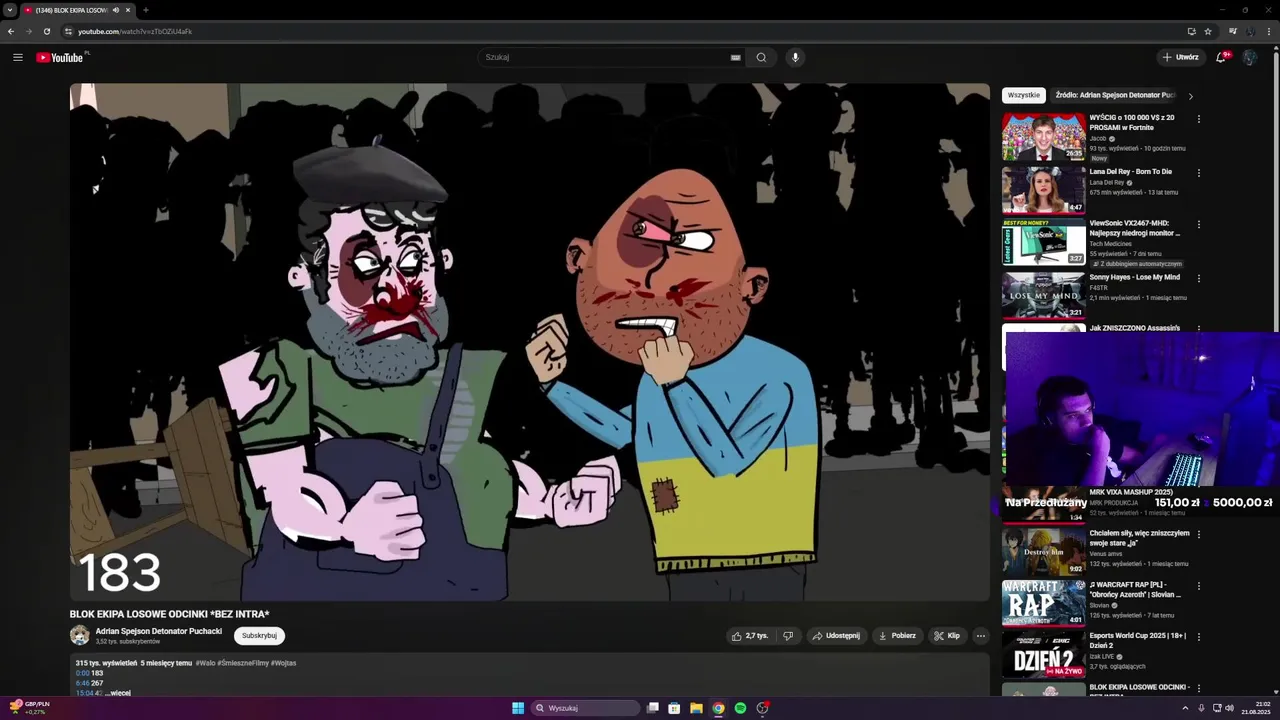Open Chrome profile avatar in toolbar
1280x720 pixels.
coord(1249,31)
